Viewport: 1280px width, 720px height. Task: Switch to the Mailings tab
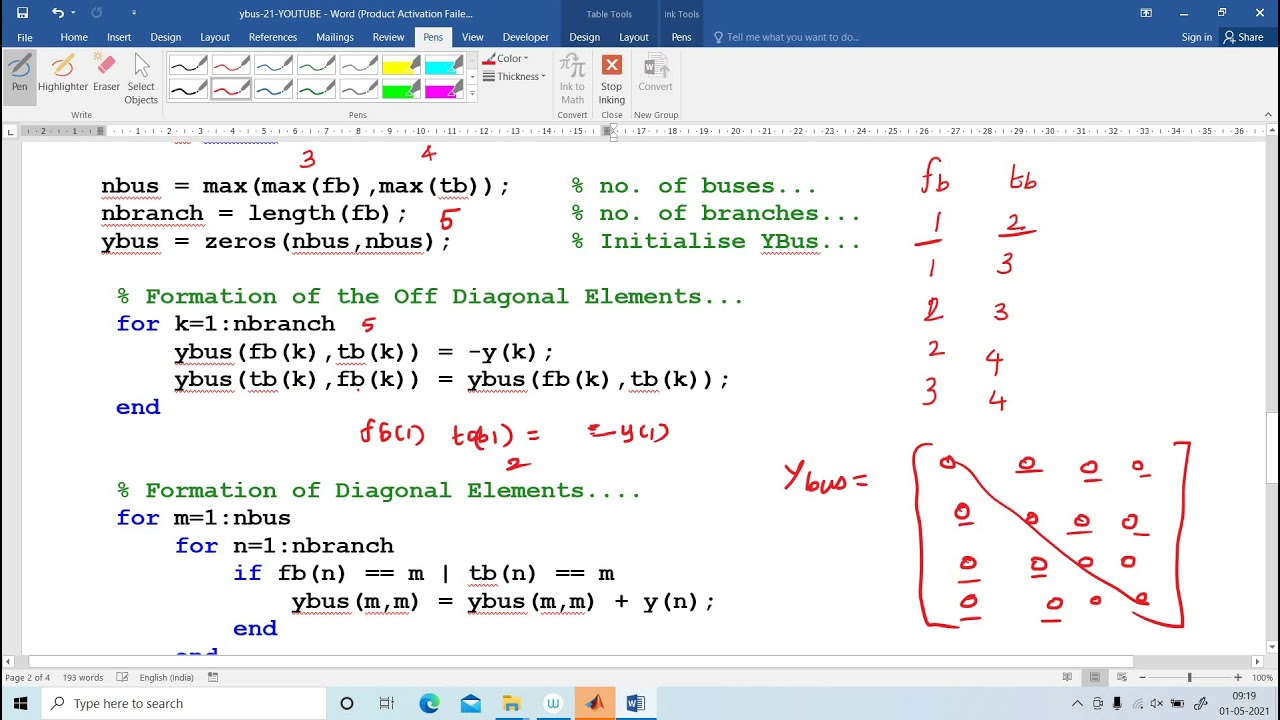point(335,37)
